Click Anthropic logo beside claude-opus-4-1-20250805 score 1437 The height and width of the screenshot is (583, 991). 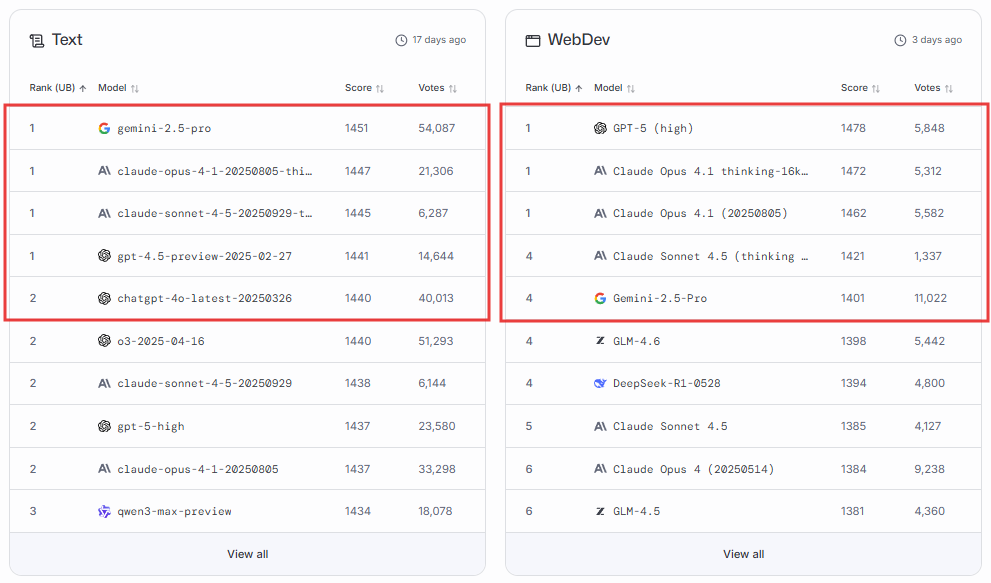[104, 469]
